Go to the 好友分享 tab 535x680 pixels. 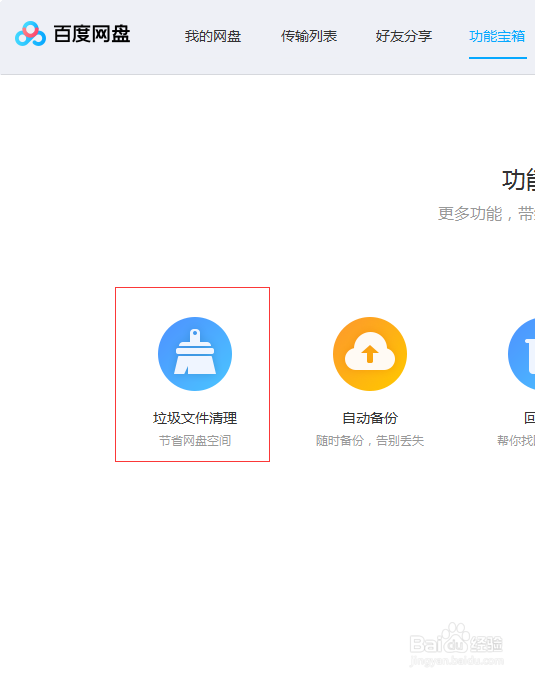click(404, 36)
